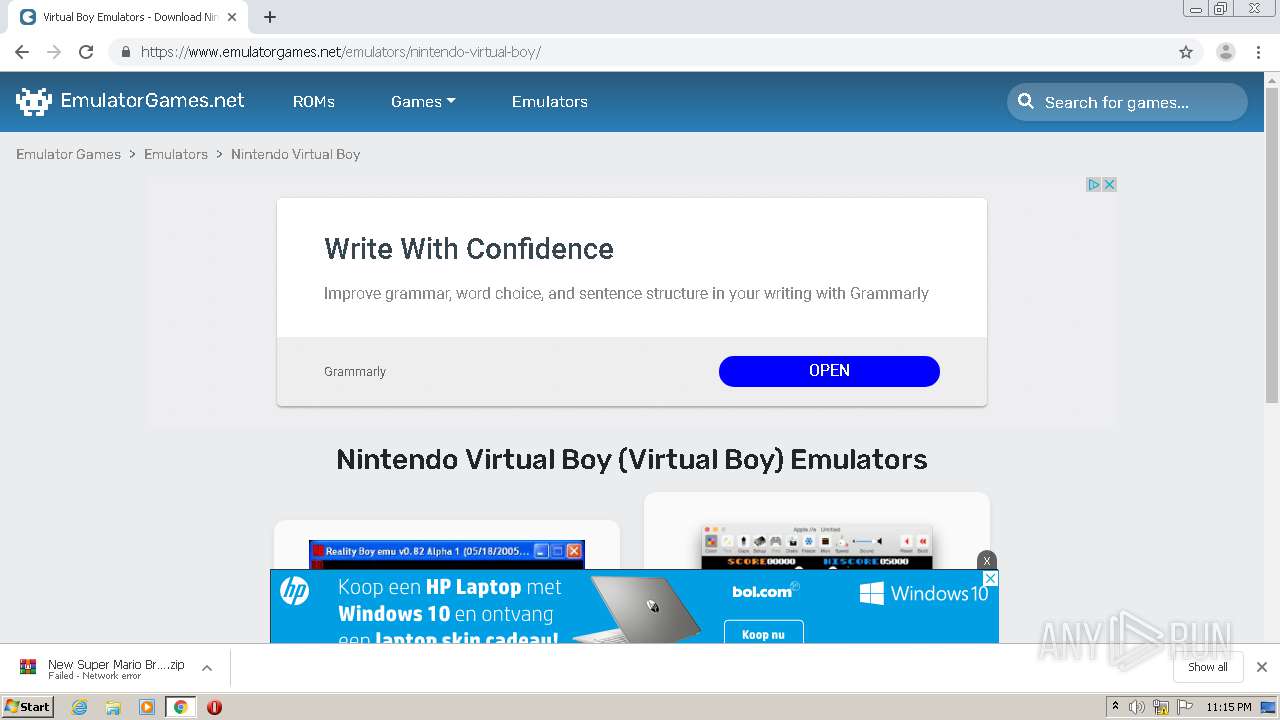Click the Windows 10 logo in banner

point(924,594)
